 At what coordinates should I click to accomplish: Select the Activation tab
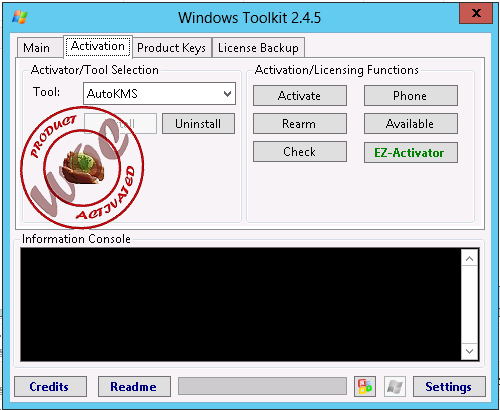point(98,46)
